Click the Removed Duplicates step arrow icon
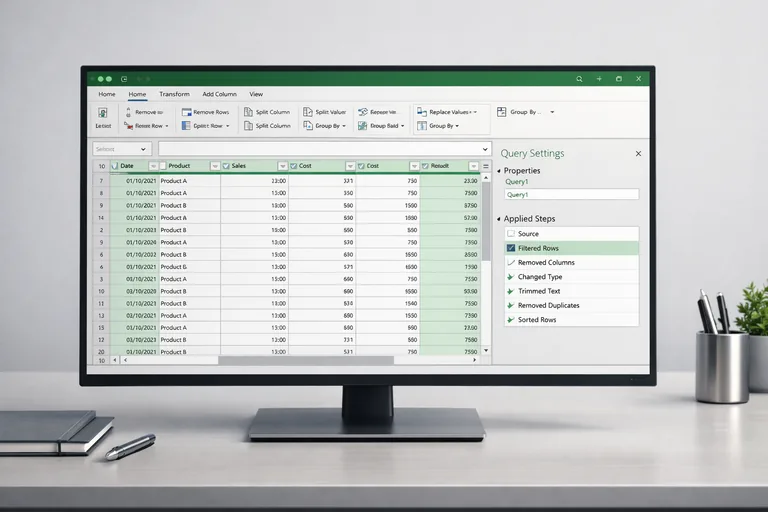 [510, 305]
